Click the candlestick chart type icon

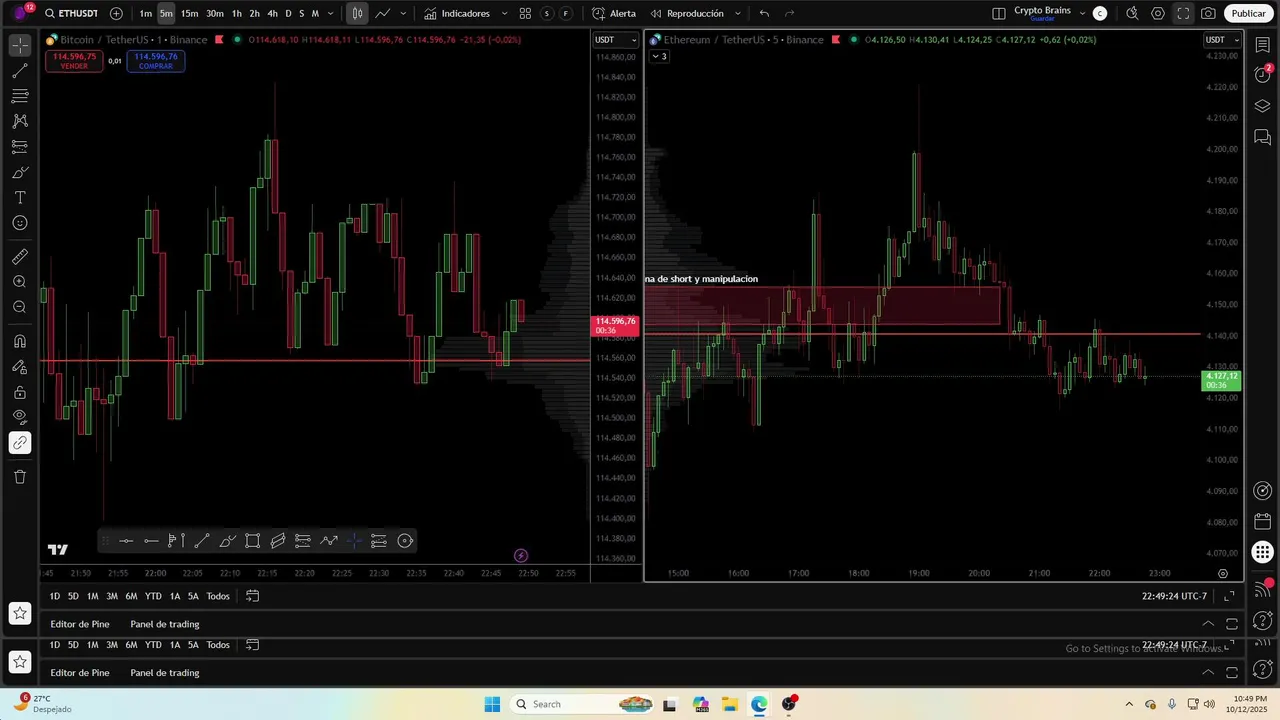(357, 13)
